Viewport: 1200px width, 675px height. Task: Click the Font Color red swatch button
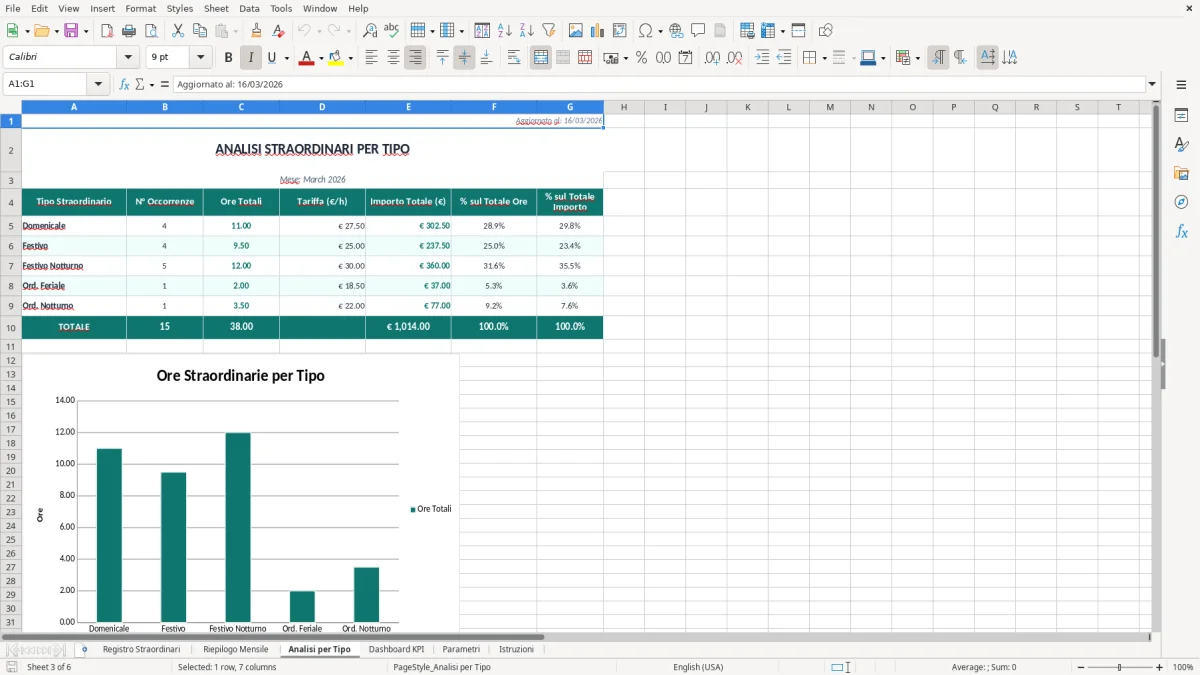(306, 58)
